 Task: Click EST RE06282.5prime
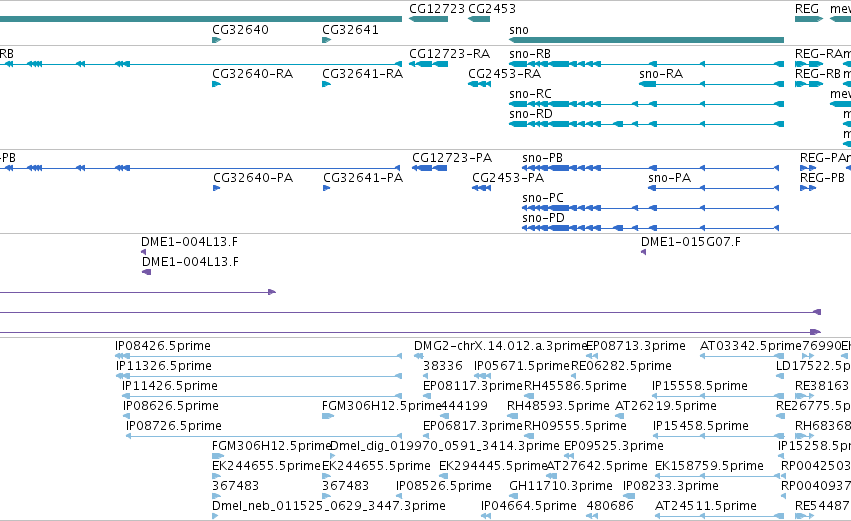click(x=621, y=366)
